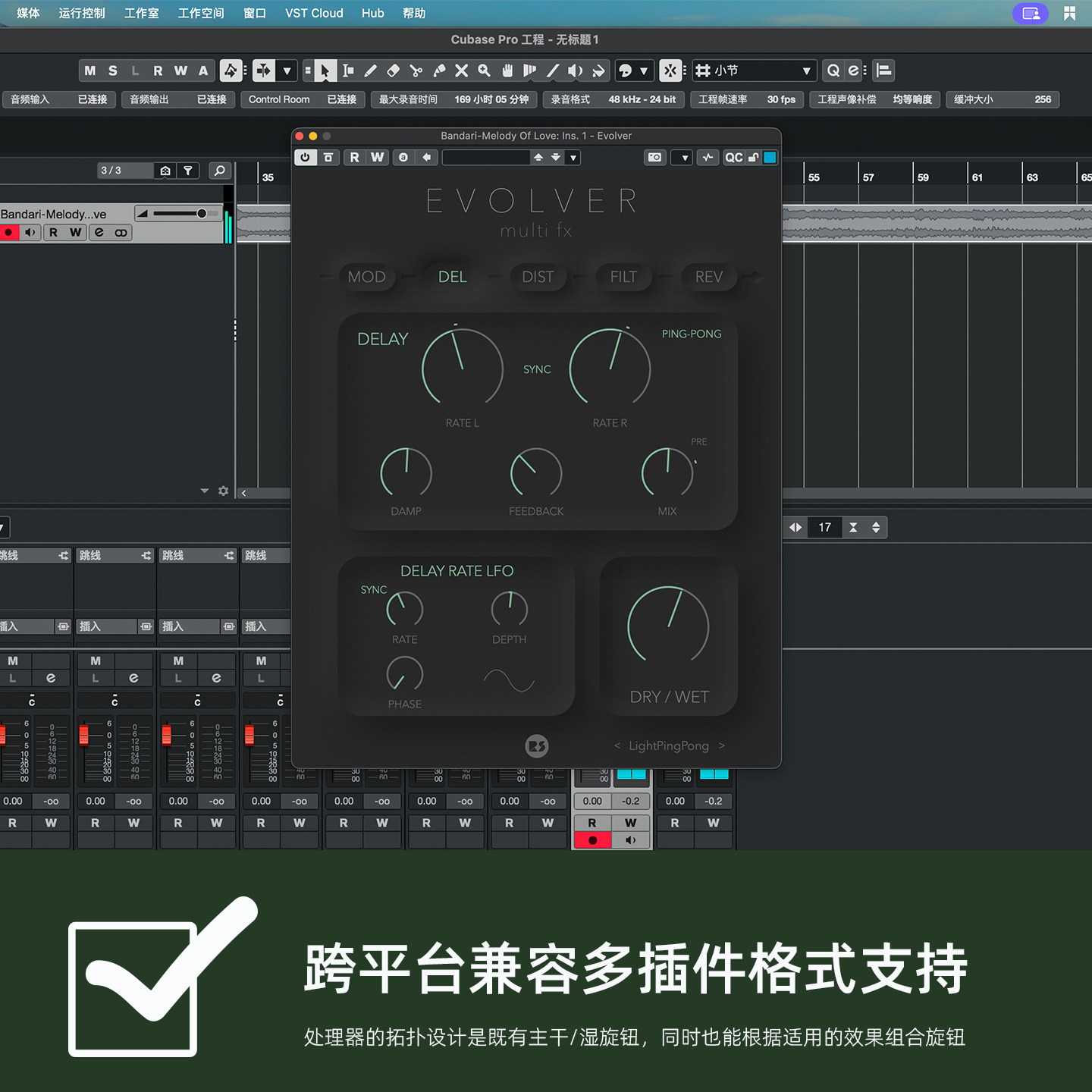Open the Evolver logo badge
Image resolution: width=1092 pixels, height=1092 pixels.
click(537, 746)
